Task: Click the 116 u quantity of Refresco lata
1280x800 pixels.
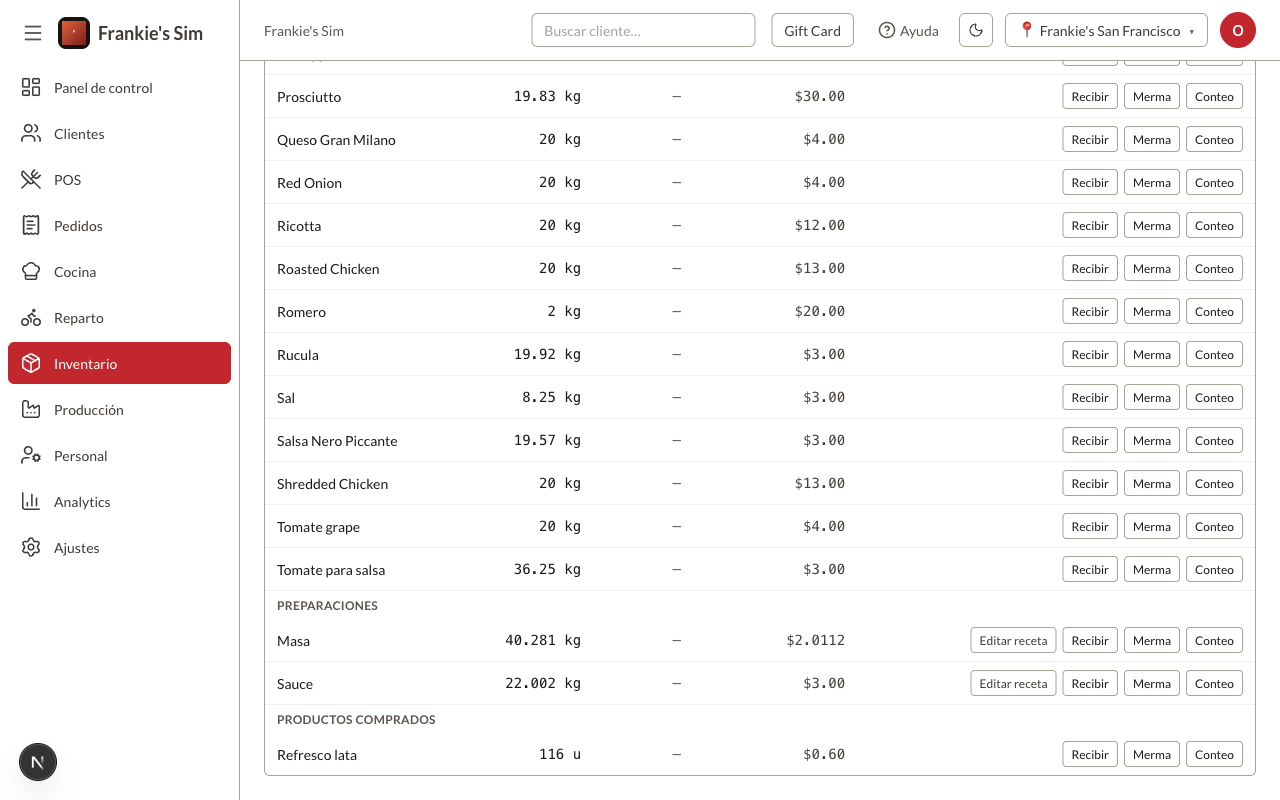Action: (560, 754)
